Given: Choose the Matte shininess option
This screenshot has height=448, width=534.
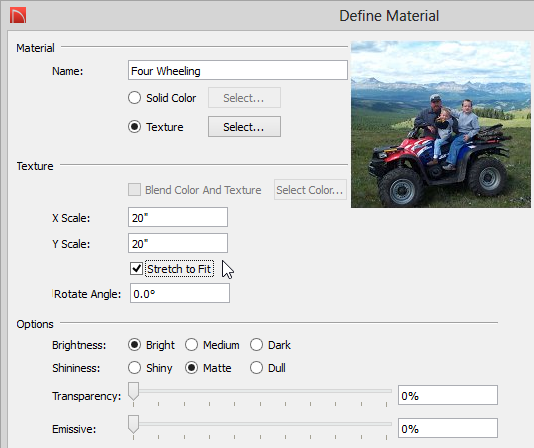Looking at the screenshot, I should 191,368.
